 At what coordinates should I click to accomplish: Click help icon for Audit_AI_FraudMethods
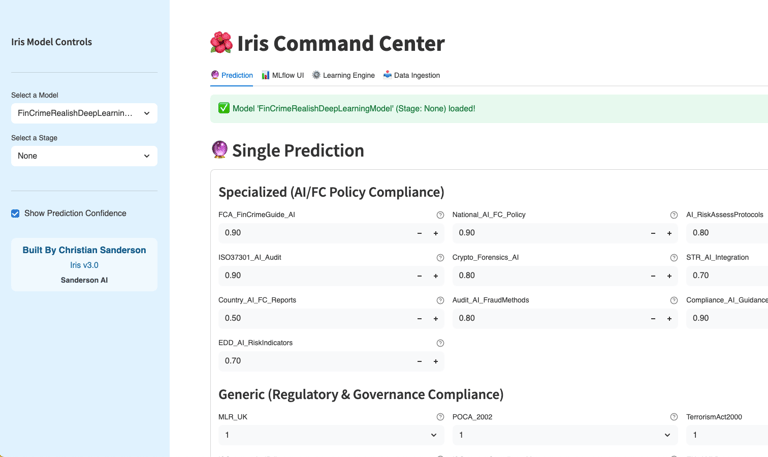674,300
